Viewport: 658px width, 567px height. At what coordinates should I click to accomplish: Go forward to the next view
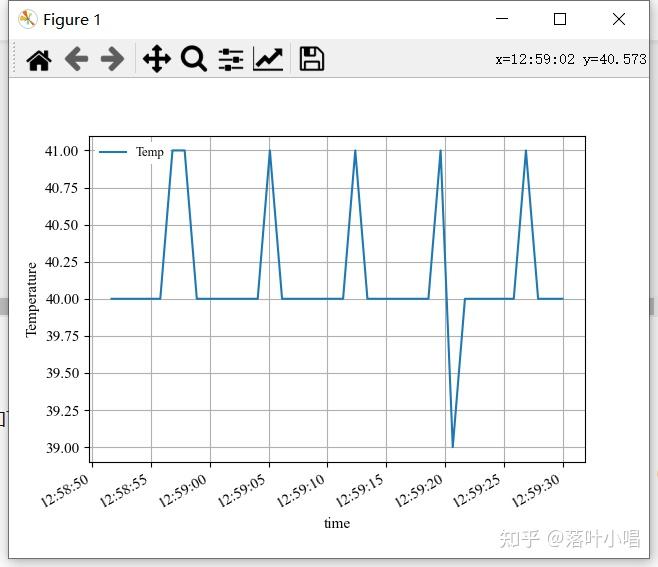pyautogui.click(x=112, y=59)
